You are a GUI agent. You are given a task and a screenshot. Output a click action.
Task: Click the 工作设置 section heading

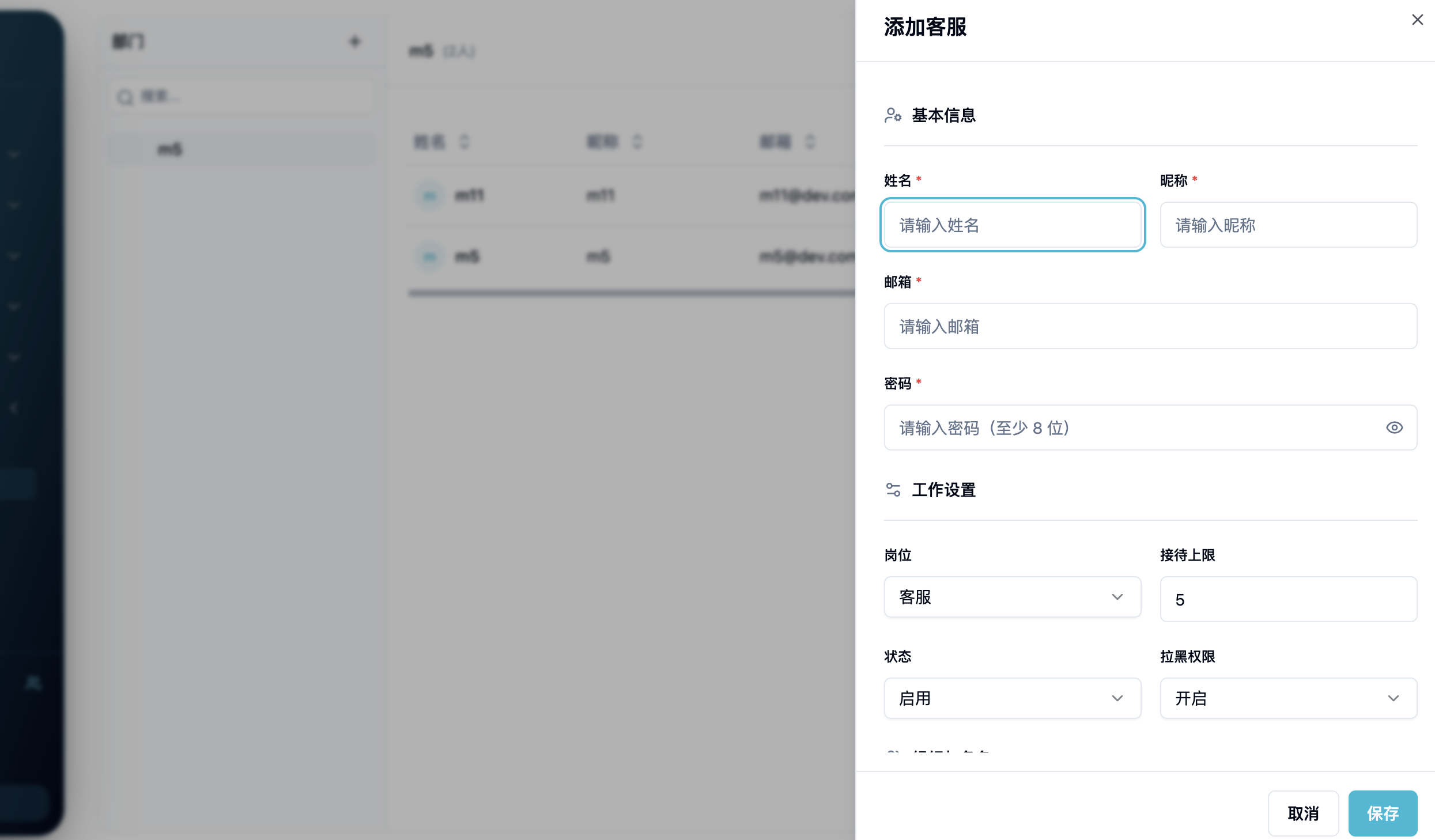[x=943, y=490]
